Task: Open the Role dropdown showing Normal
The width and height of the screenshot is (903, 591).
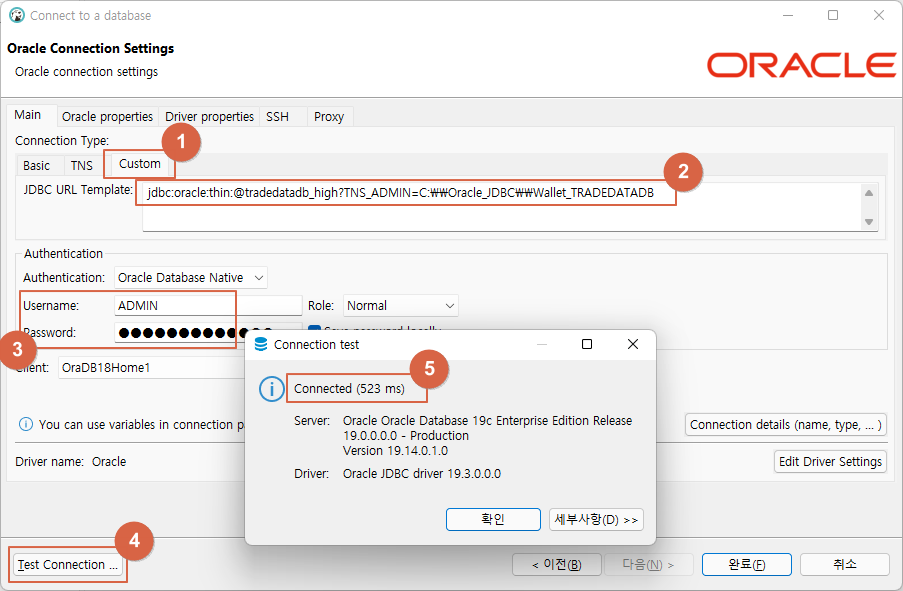Action: (401, 306)
